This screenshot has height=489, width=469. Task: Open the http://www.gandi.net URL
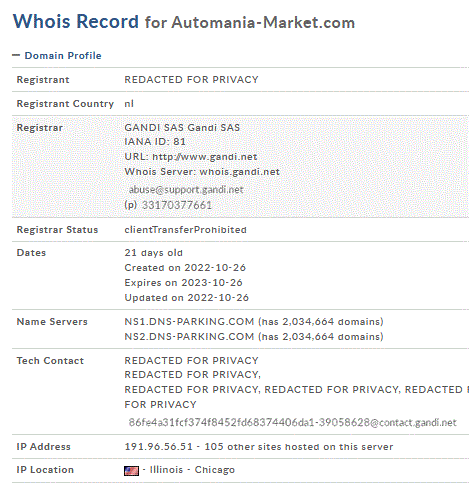(205, 157)
